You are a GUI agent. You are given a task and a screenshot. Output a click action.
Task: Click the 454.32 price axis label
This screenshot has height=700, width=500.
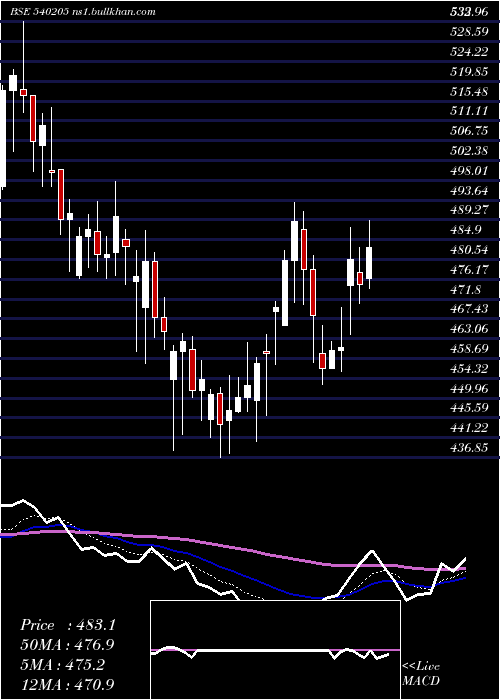(x=469, y=369)
